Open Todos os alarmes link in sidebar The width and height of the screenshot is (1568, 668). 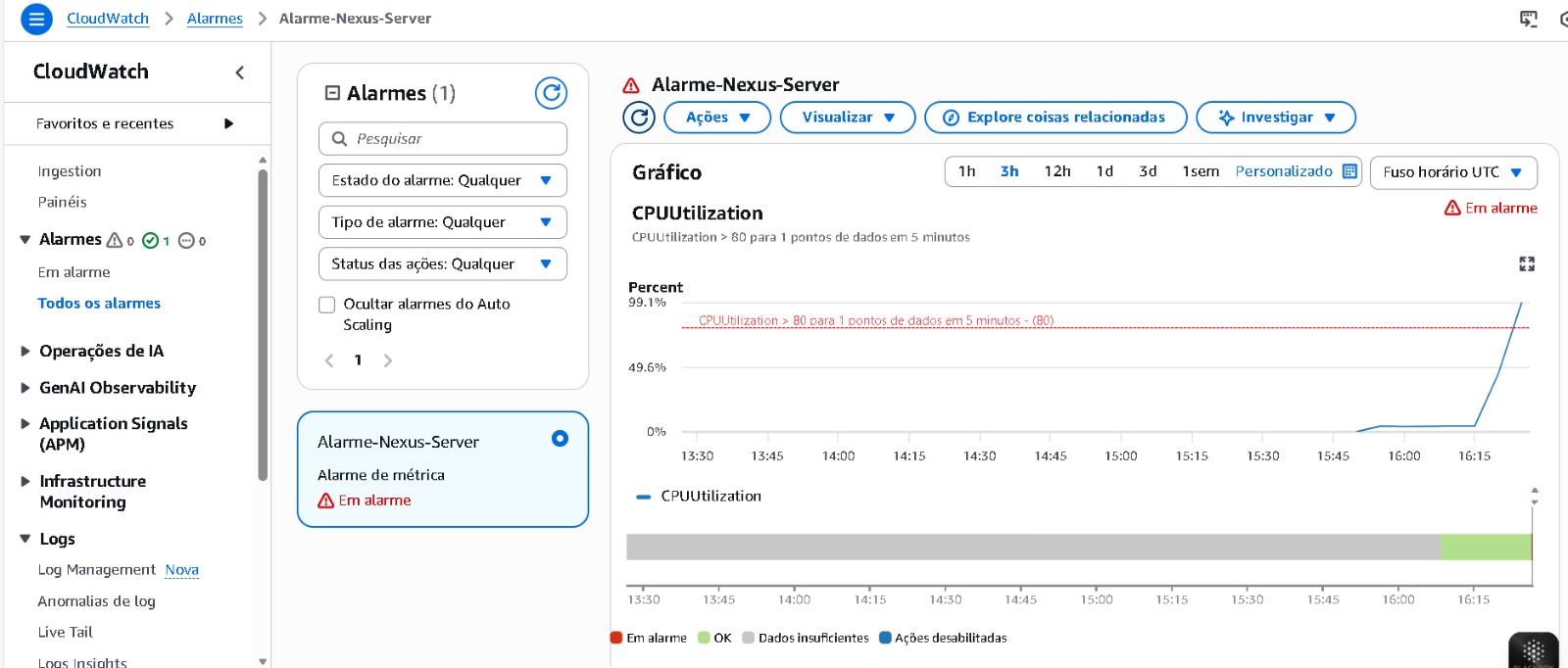pyautogui.click(x=99, y=304)
